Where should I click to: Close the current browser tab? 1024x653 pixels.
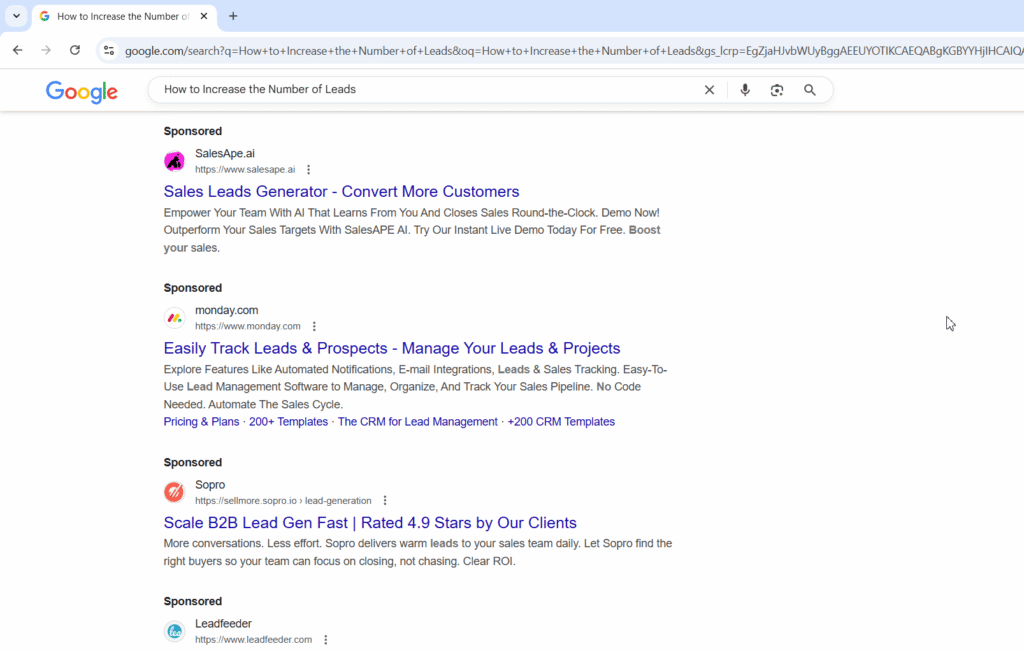point(204,16)
